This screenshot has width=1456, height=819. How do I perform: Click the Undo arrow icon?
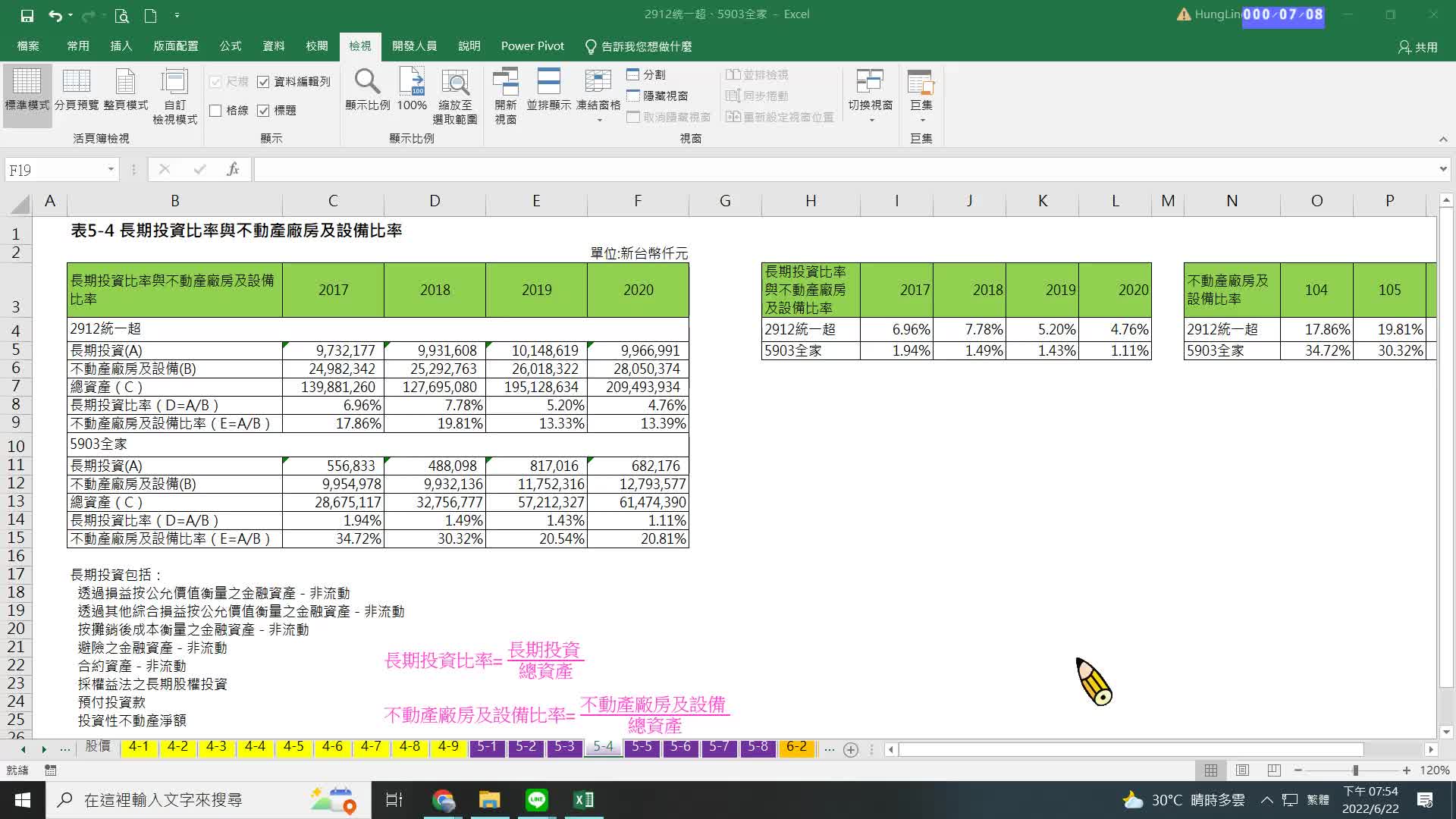(55, 15)
